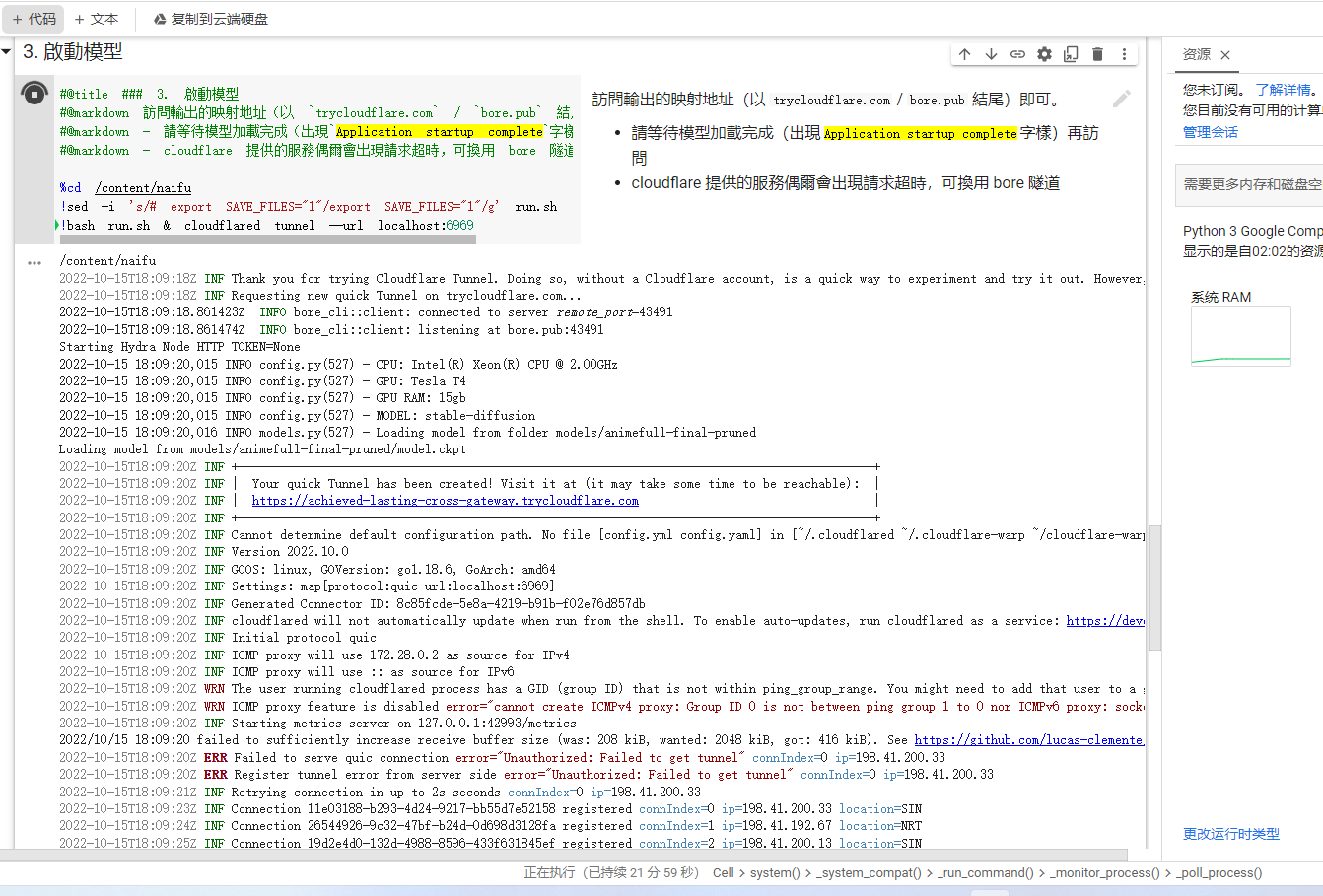Click 'ICMP proxy will use 172.28.0.2' line
The width and height of the screenshot is (1323, 896).
(x=313, y=655)
